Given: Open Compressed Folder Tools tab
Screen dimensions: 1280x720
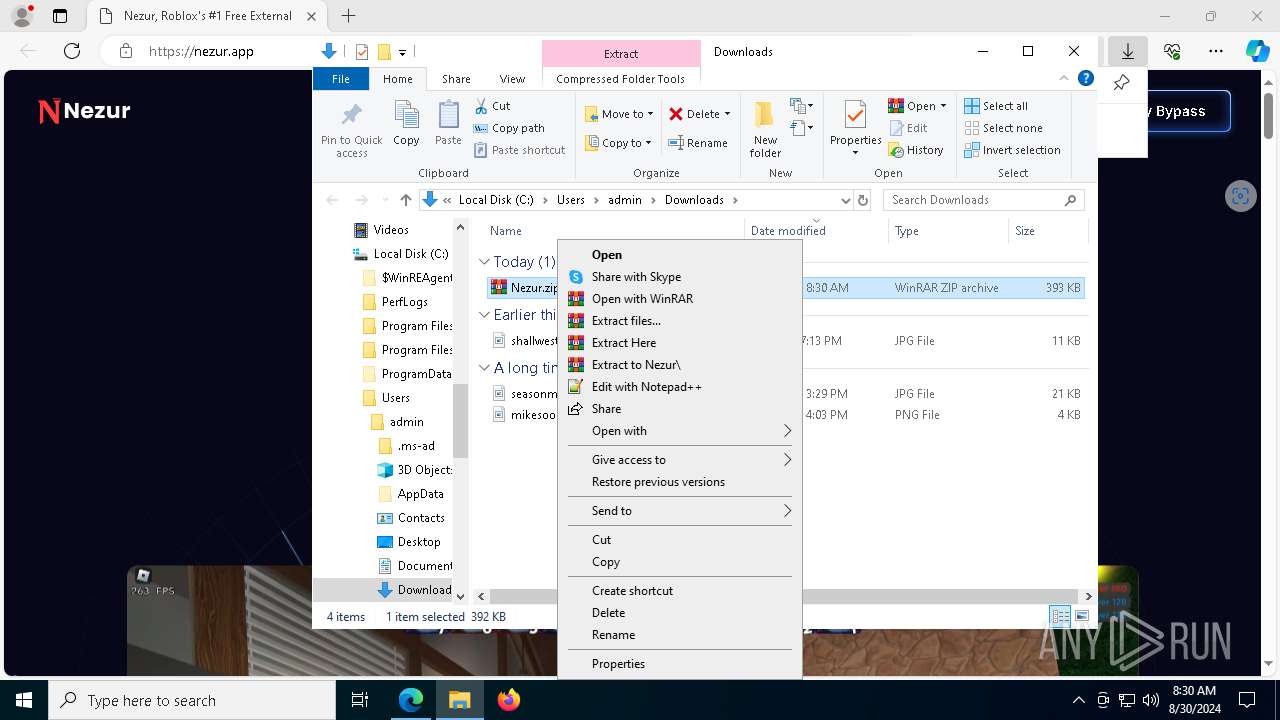Looking at the screenshot, I should [x=620, y=79].
